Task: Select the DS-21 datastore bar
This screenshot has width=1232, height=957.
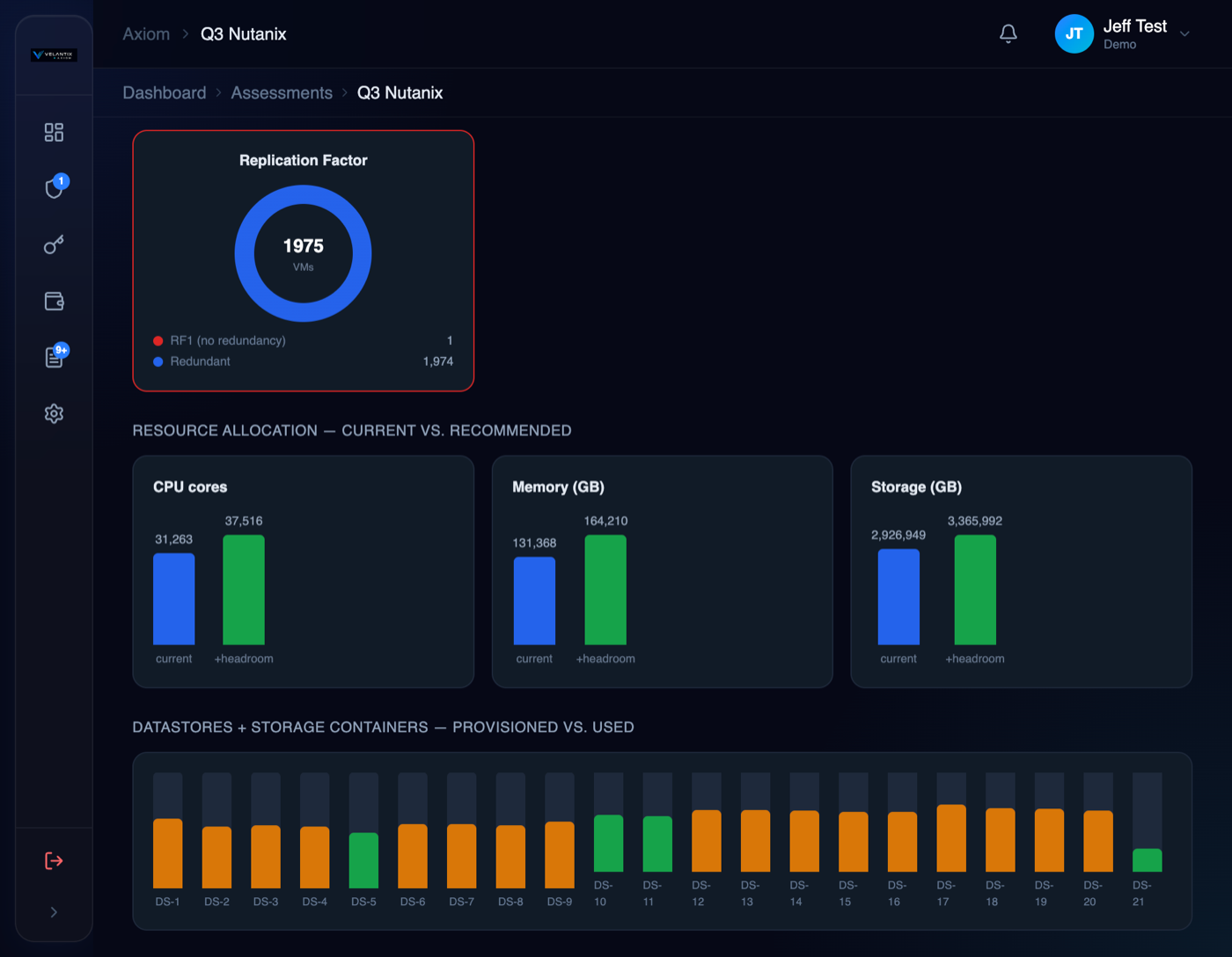Action: point(1147,860)
